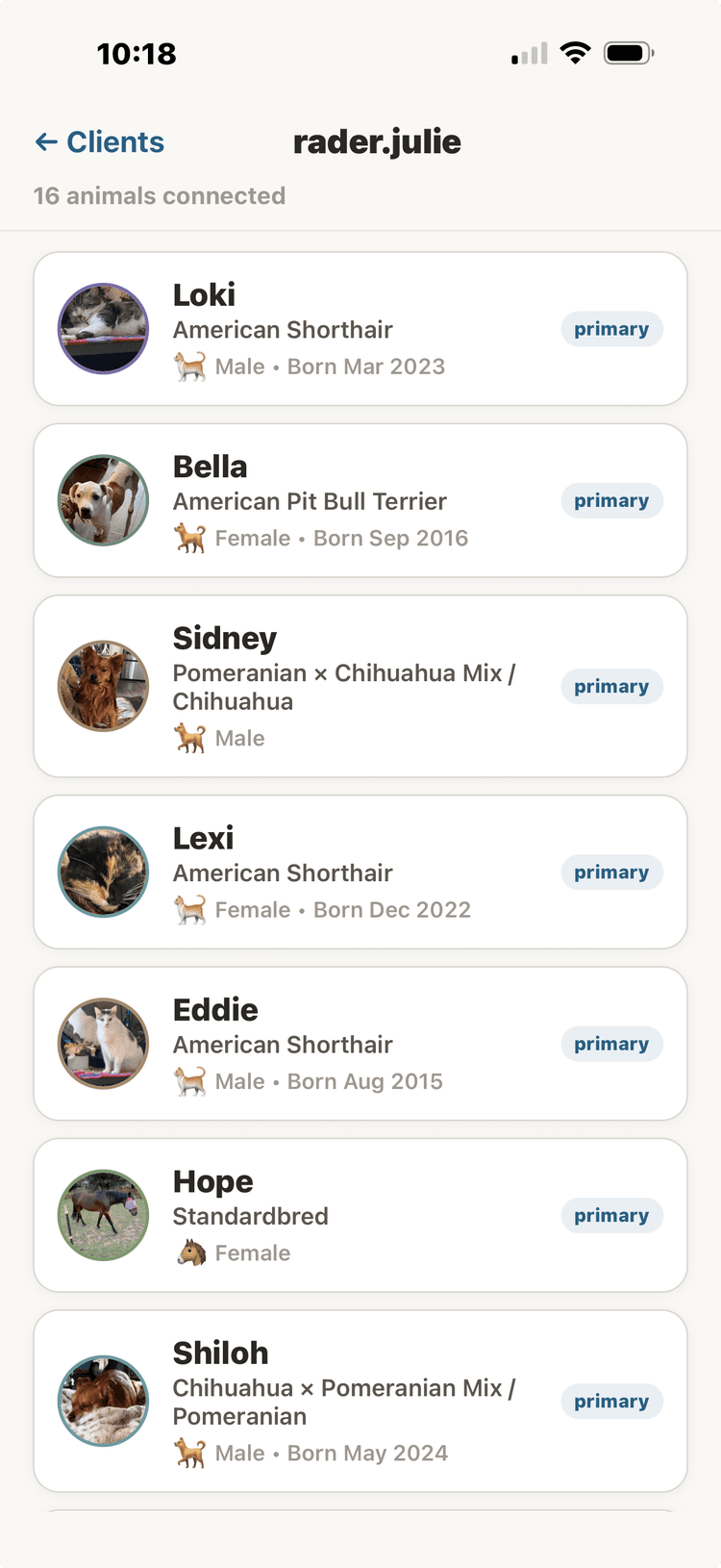This screenshot has height=1568, width=721.
Task: Tap the cellular signal bars indicator
Action: pyautogui.click(x=525, y=53)
